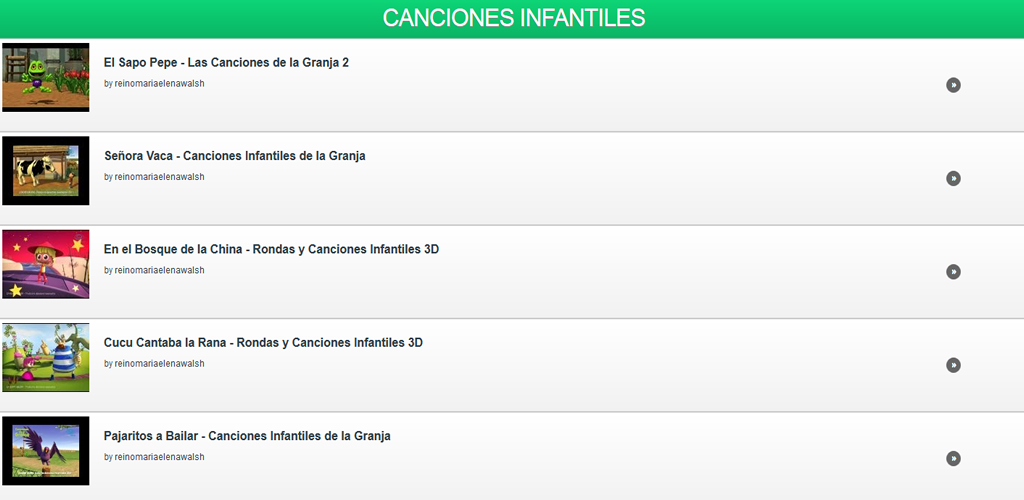Click arrow icon for En el Bosque row
This screenshot has width=1024, height=500.
click(953, 272)
